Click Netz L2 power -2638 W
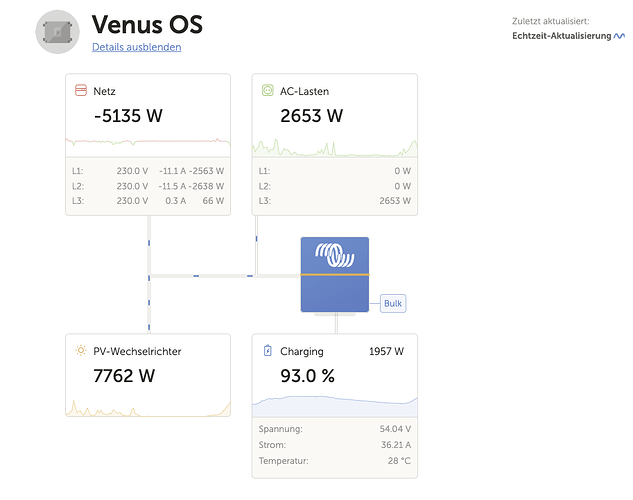Viewport: 633px width, 500px height. coord(206,186)
